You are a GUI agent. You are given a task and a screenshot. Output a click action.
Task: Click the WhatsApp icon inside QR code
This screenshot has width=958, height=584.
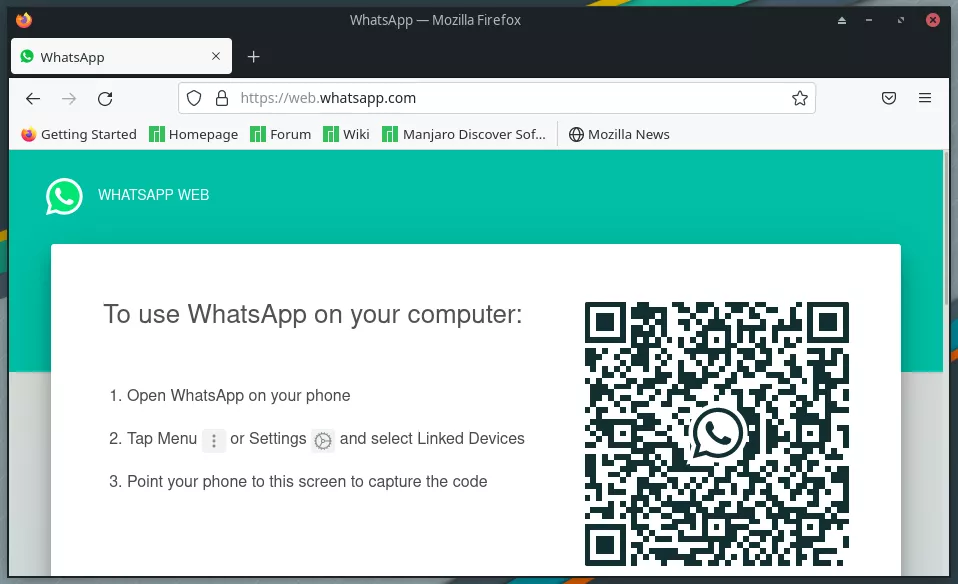click(717, 434)
